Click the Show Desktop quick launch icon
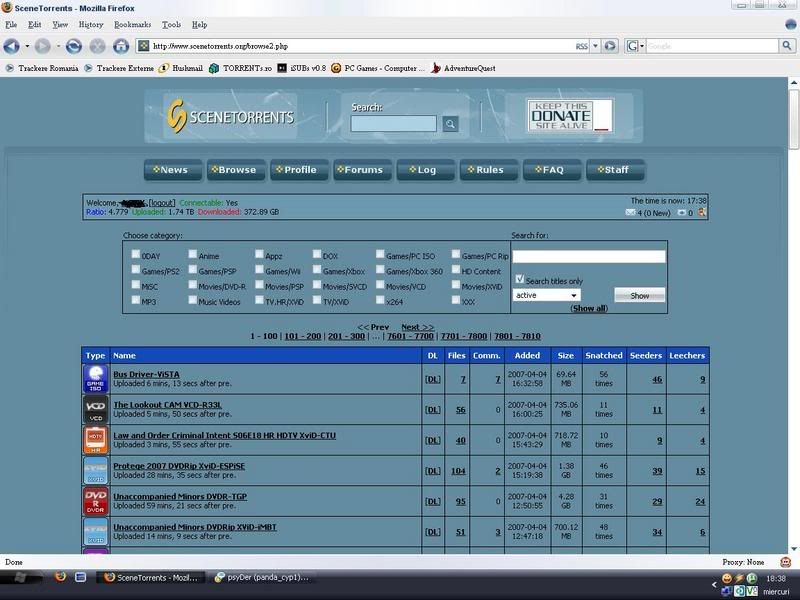 point(80,577)
